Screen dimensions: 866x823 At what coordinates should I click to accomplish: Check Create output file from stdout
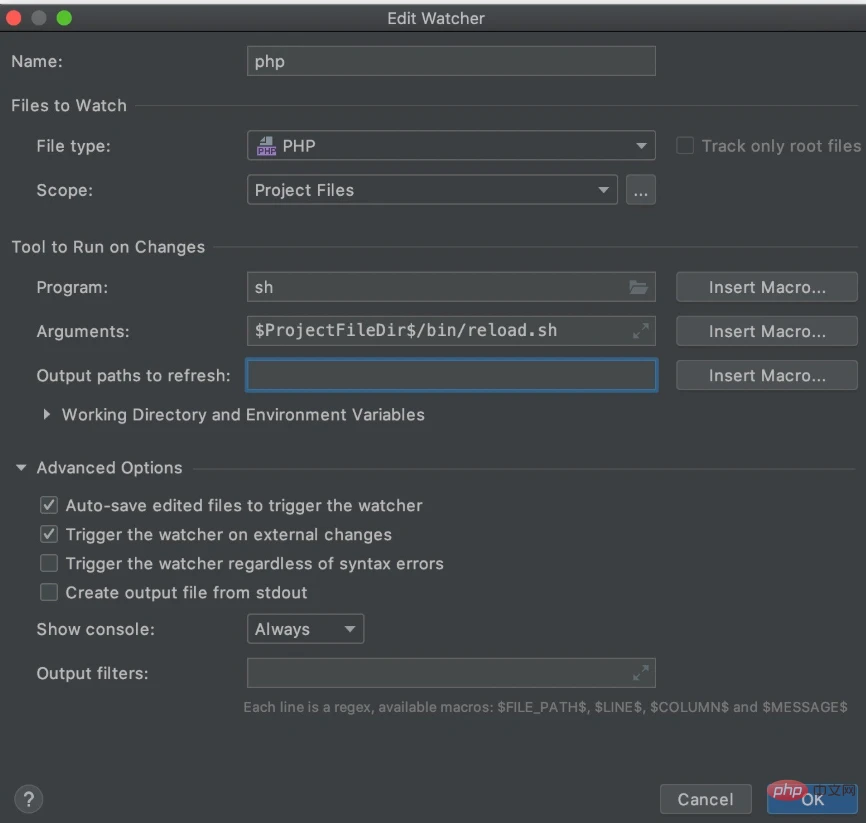pos(49,592)
